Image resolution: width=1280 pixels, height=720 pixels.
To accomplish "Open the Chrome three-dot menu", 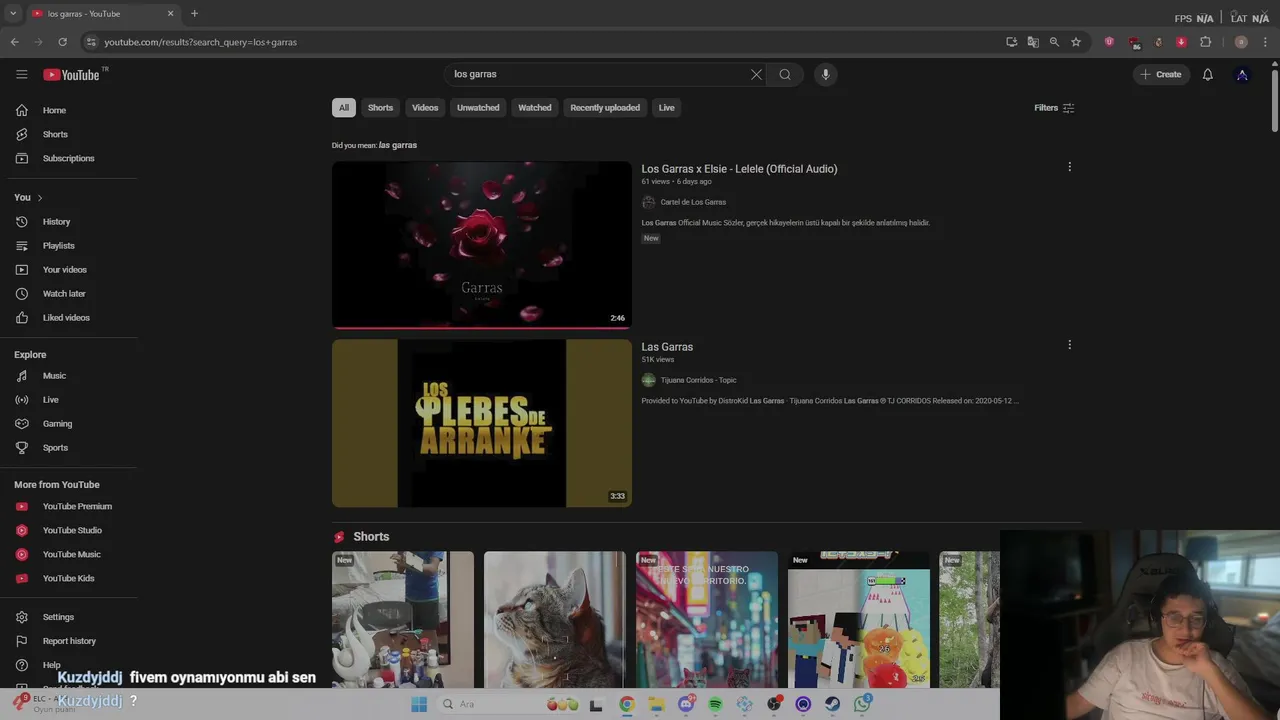I will click(x=1265, y=42).
